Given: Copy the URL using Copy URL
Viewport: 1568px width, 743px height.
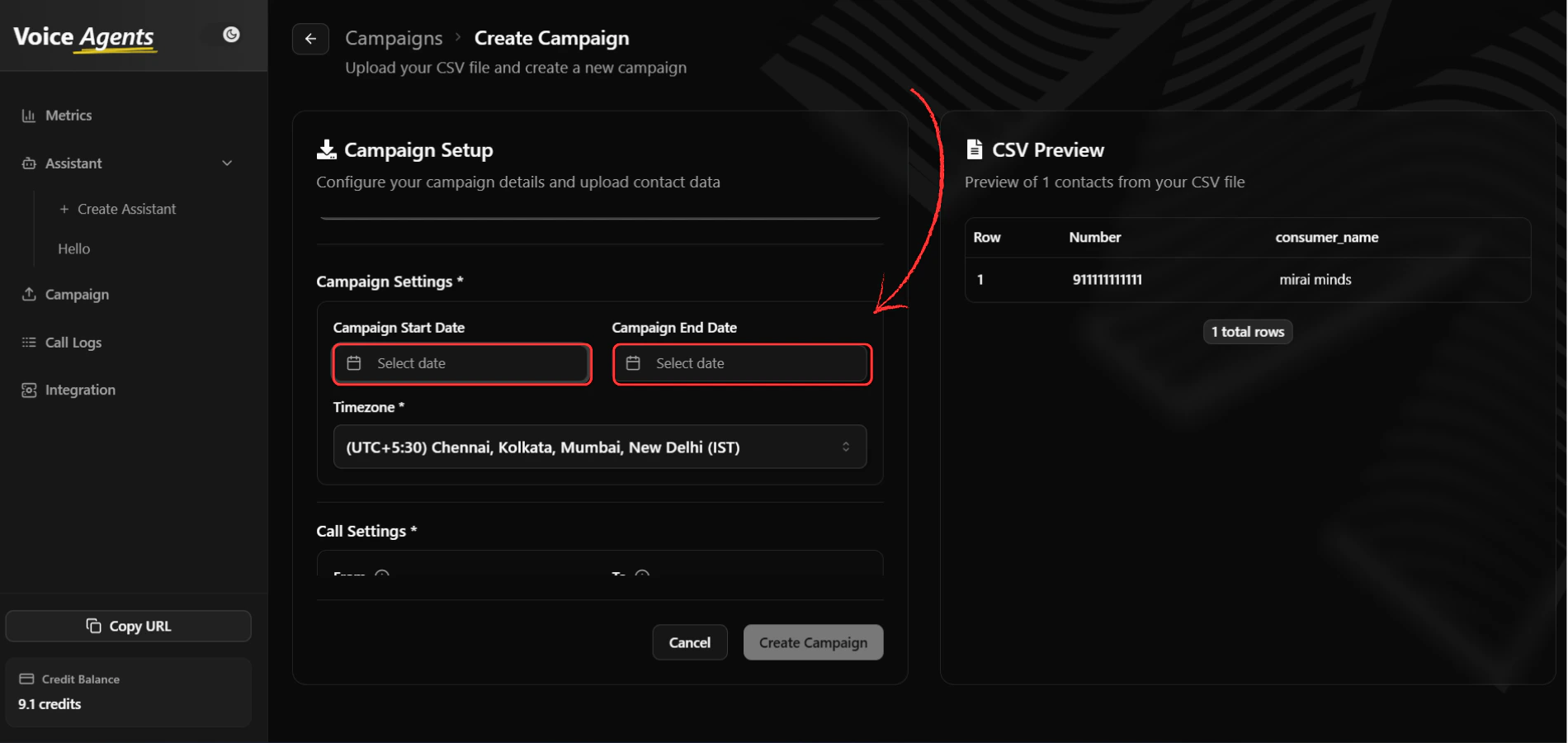Looking at the screenshot, I should coord(128,626).
